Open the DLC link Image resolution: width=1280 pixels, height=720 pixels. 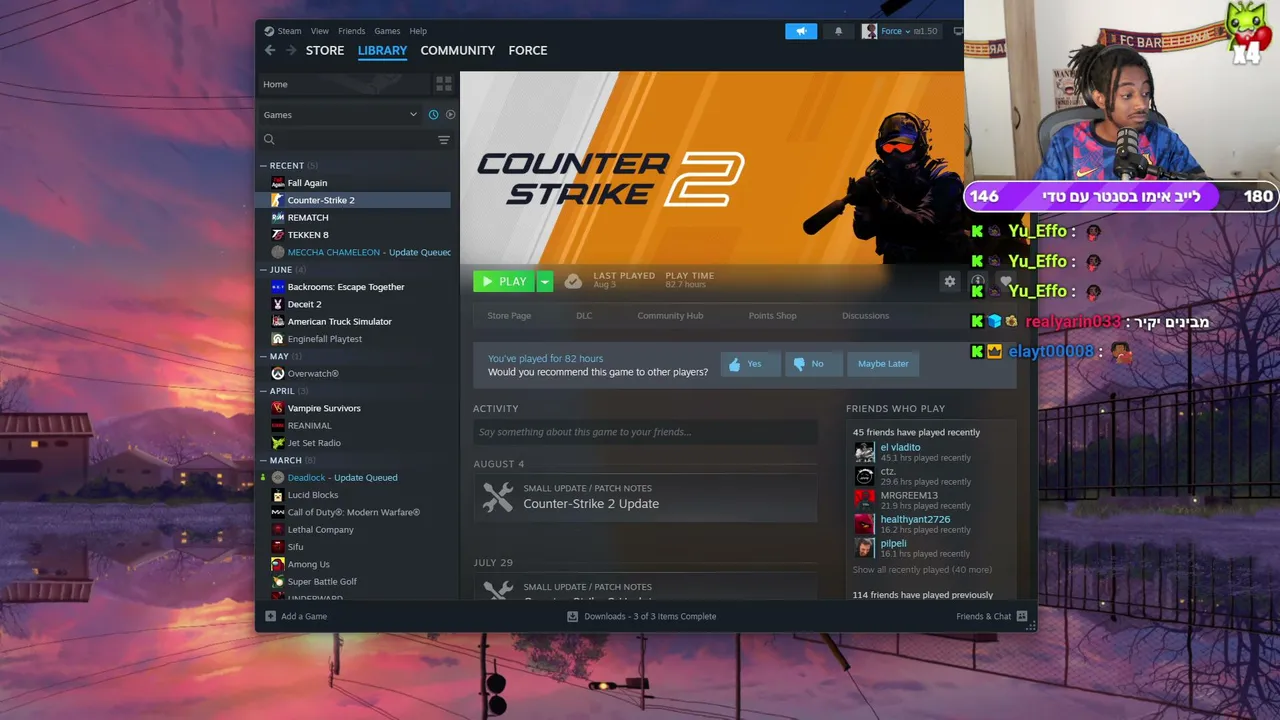pos(584,316)
